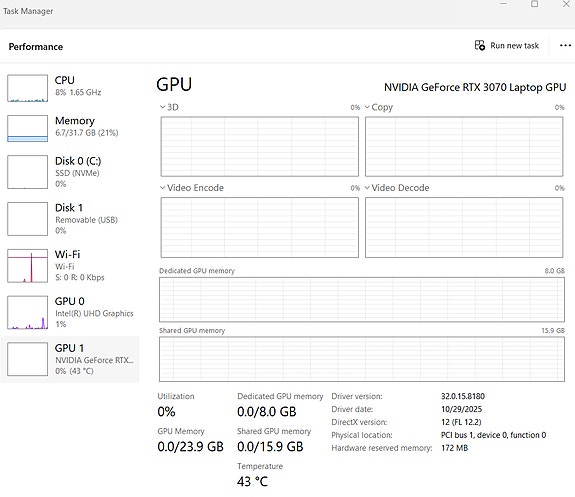Click the CPU usage mini graph thumbnail
The height and width of the screenshot is (497, 575).
point(28,88)
